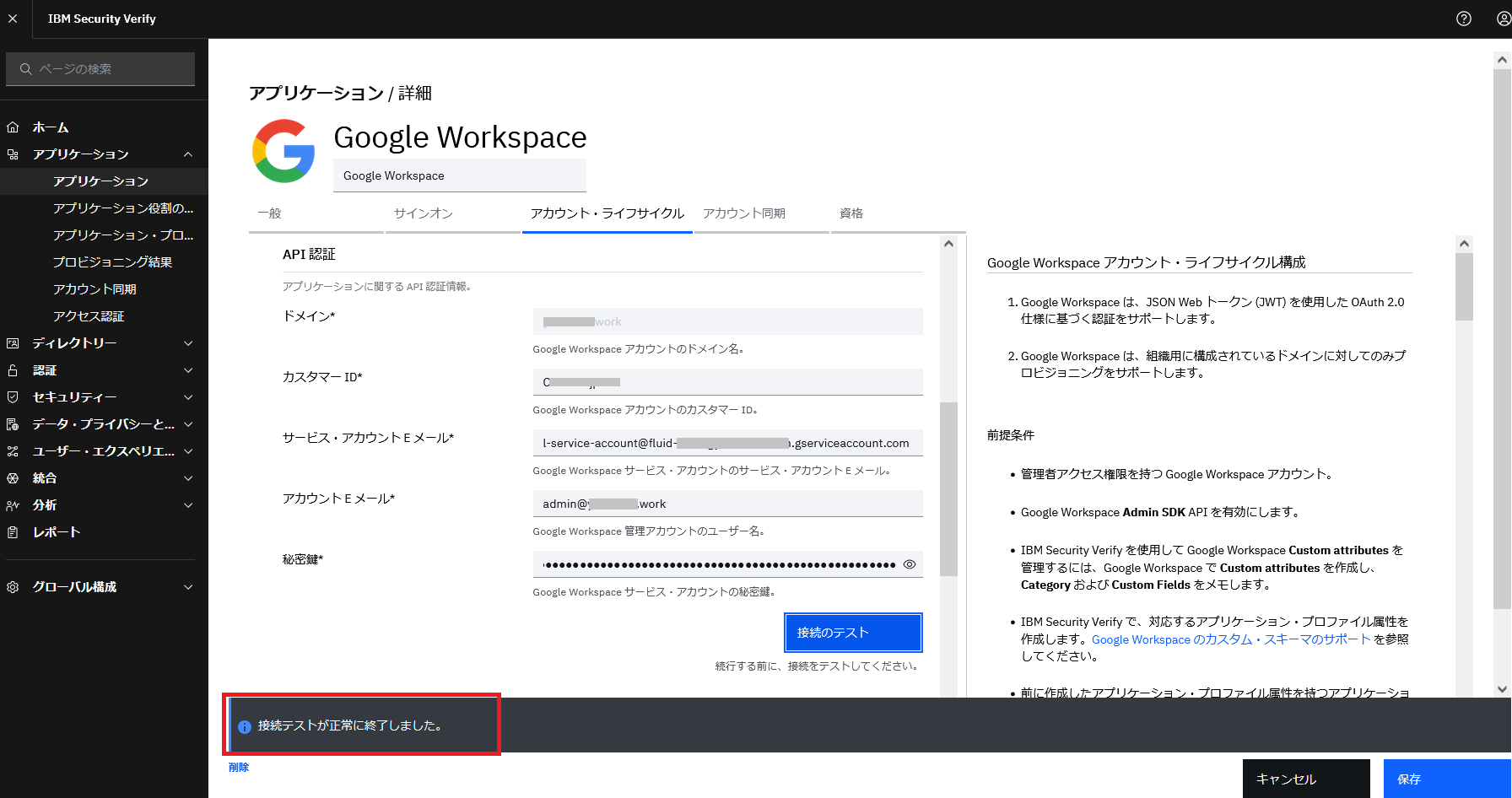This screenshot has width=1512, height=798.
Task: Expand the 認証 menu section
Action: (x=188, y=370)
